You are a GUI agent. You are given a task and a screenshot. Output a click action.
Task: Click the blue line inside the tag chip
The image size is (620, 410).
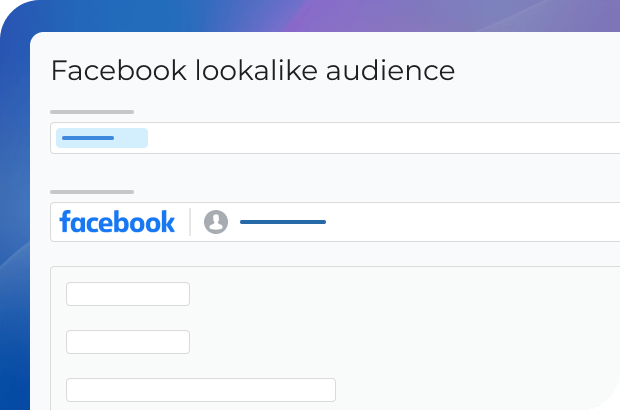click(88, 138)
